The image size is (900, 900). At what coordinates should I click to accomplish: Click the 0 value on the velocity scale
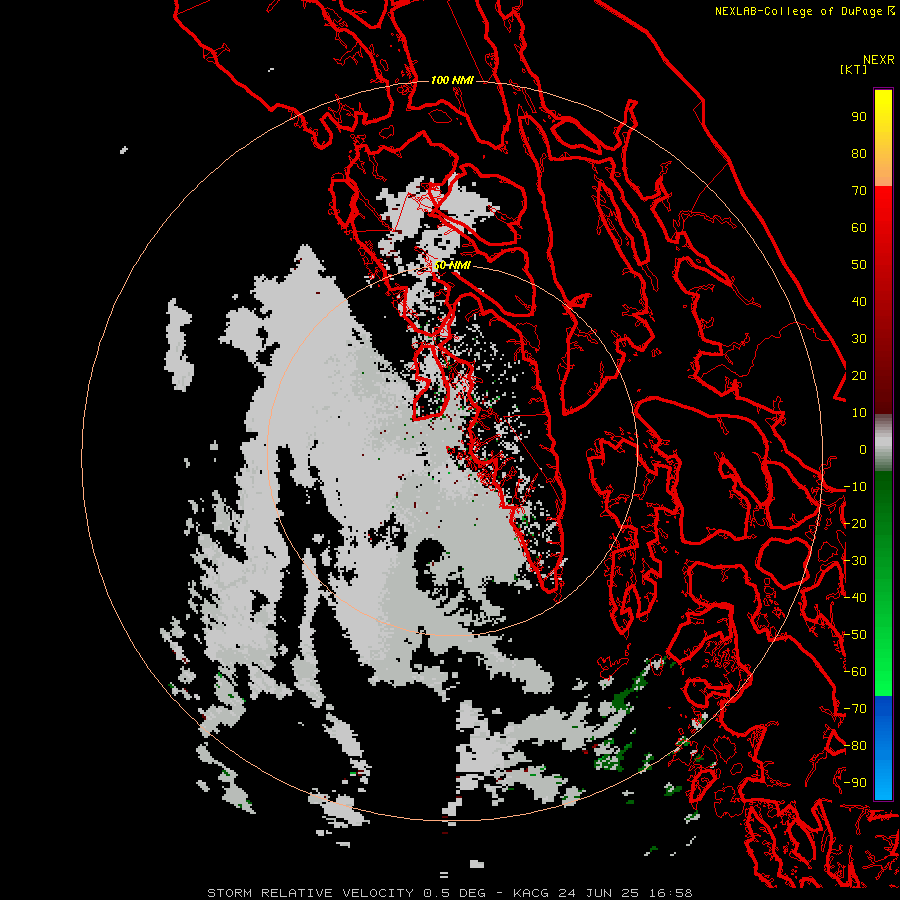point(863,449)
